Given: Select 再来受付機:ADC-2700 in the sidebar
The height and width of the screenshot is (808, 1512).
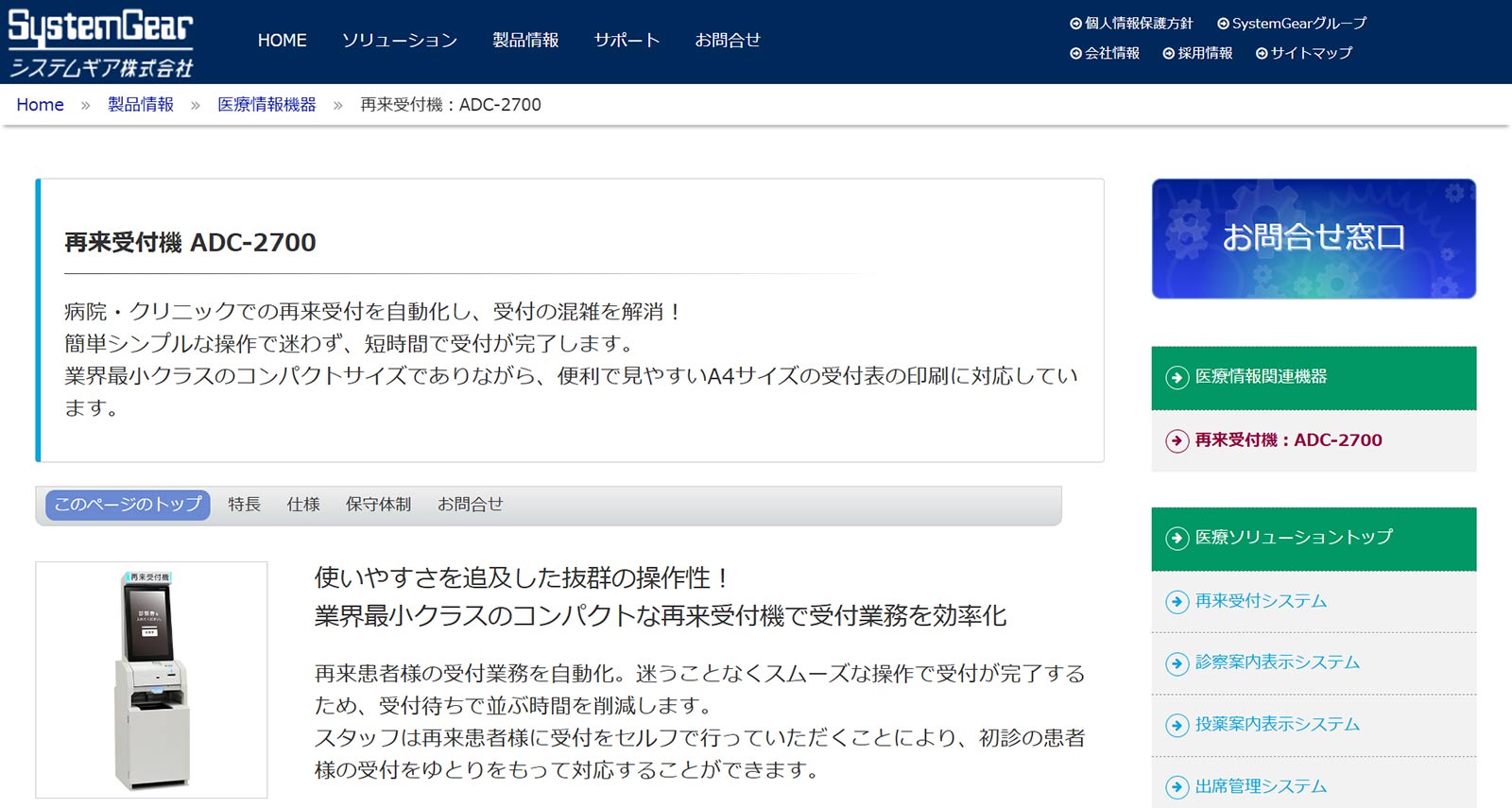Looking at the screenshot, I should click(1314, 440).
